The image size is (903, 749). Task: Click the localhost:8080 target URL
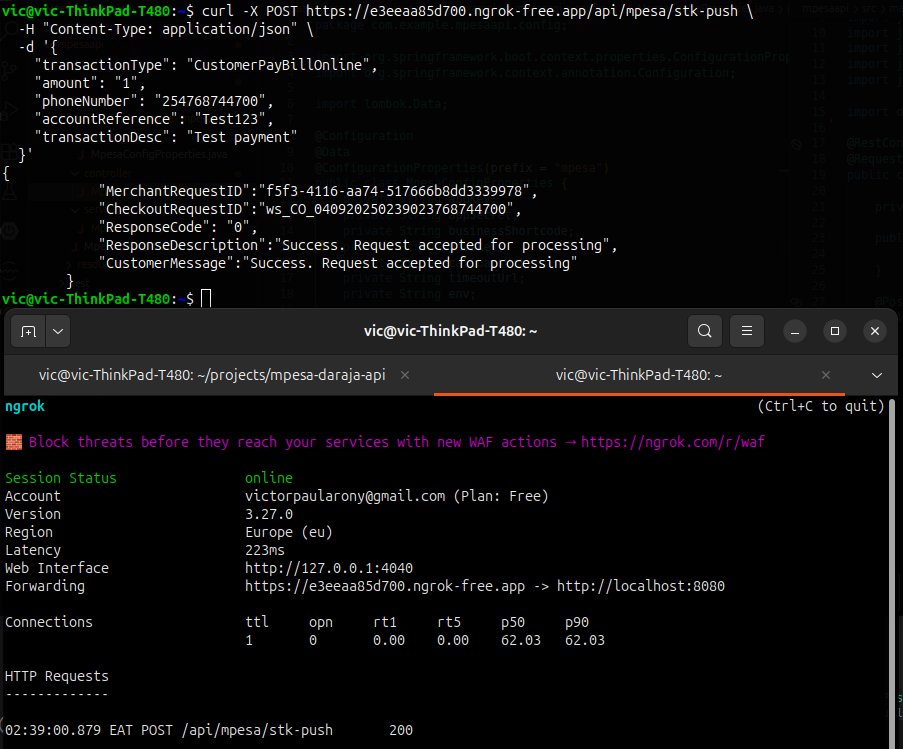click(640, 586)
